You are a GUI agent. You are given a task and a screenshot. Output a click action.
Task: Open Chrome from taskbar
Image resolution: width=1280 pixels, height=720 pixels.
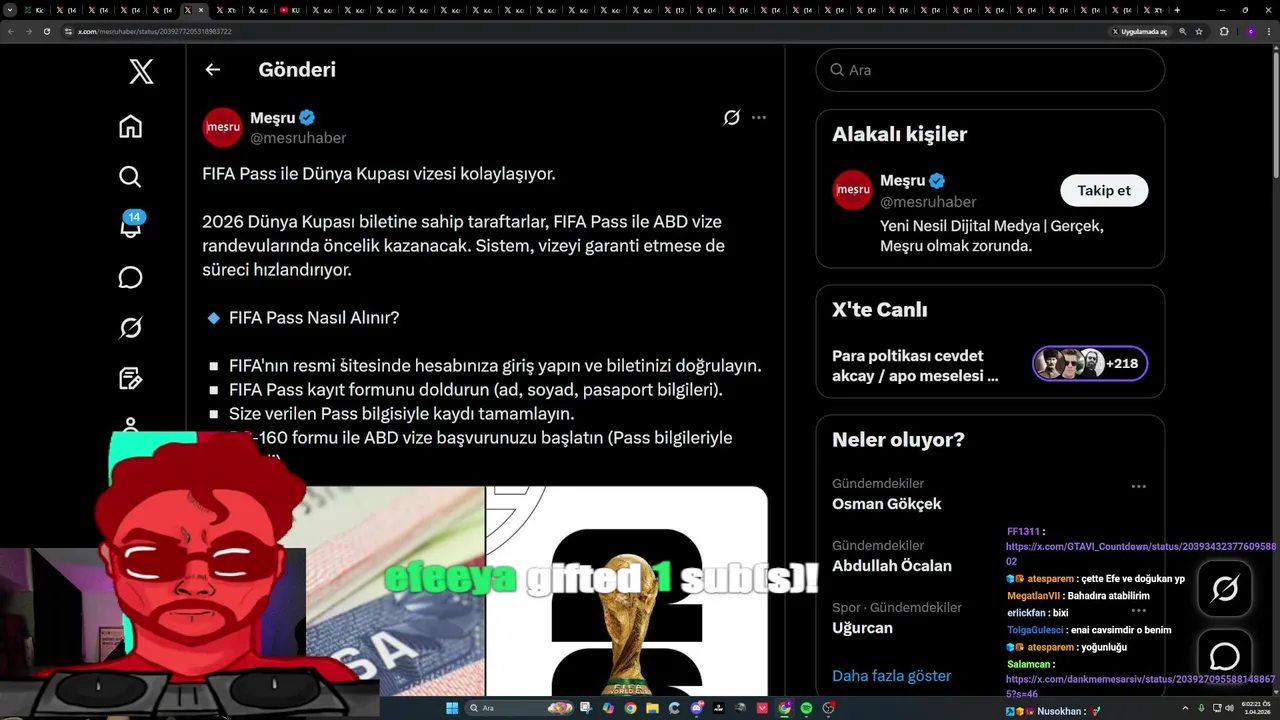[x=630, y=708]
